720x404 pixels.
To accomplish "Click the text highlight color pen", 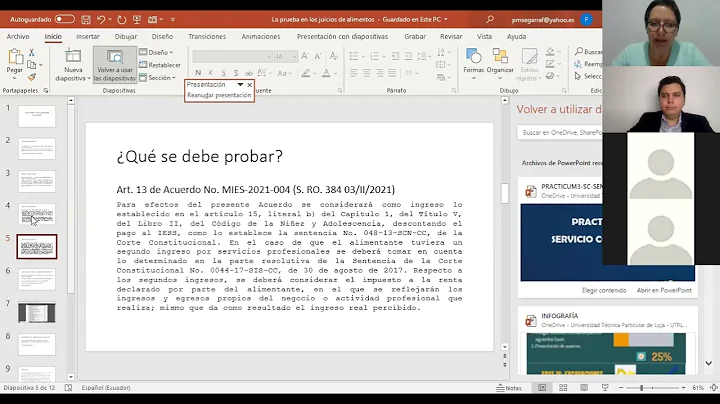I will coord(306,73).
